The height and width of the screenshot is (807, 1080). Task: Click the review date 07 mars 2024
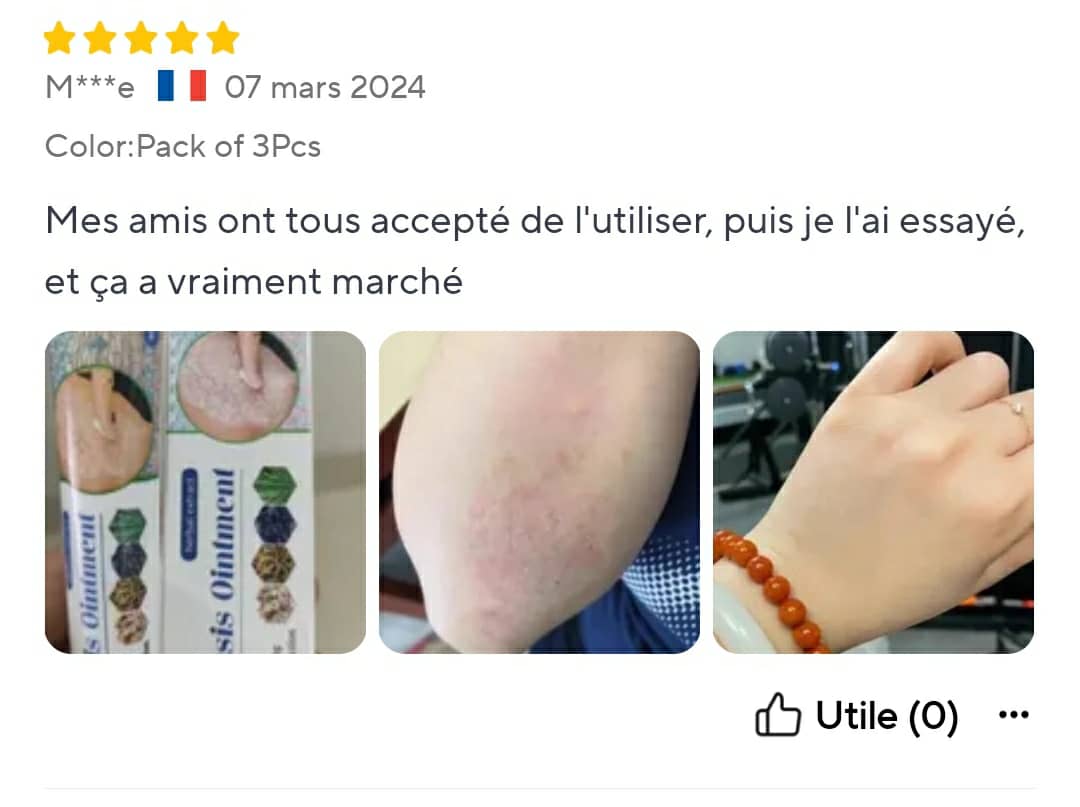coord(325,87)
